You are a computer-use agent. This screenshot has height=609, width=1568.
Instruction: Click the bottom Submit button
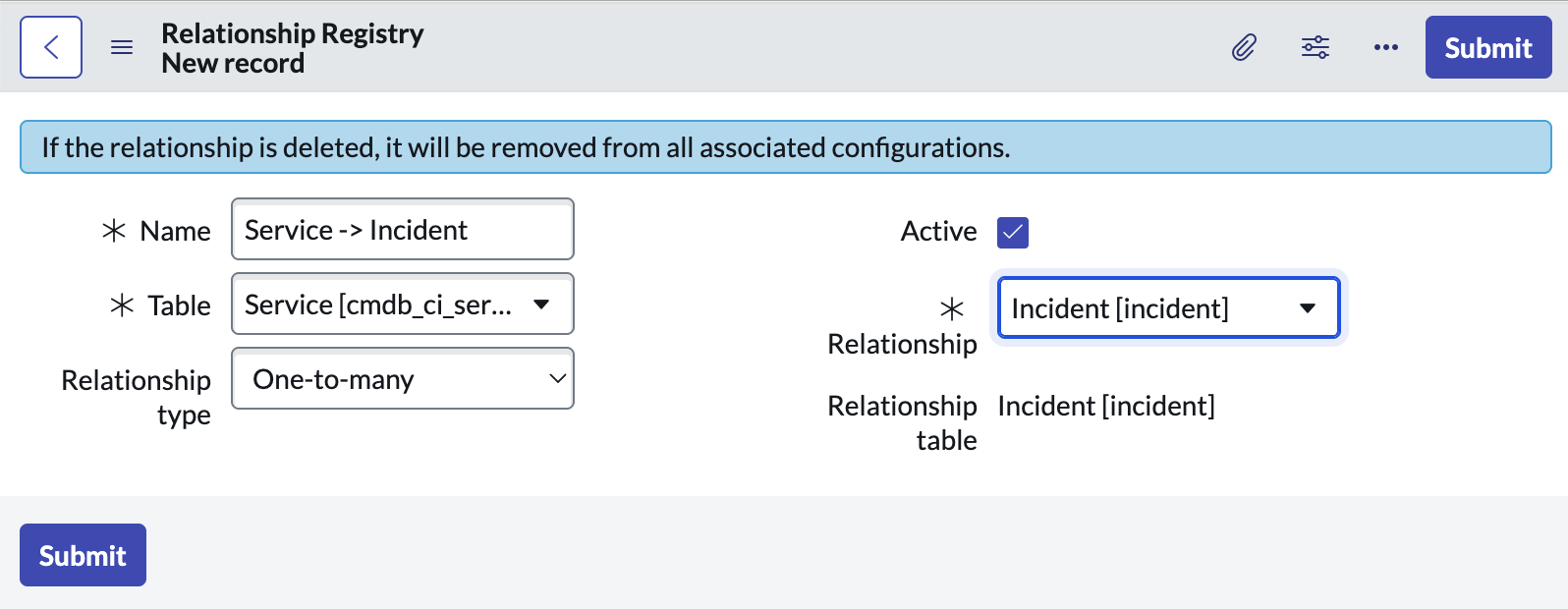(x=83, y=555)
